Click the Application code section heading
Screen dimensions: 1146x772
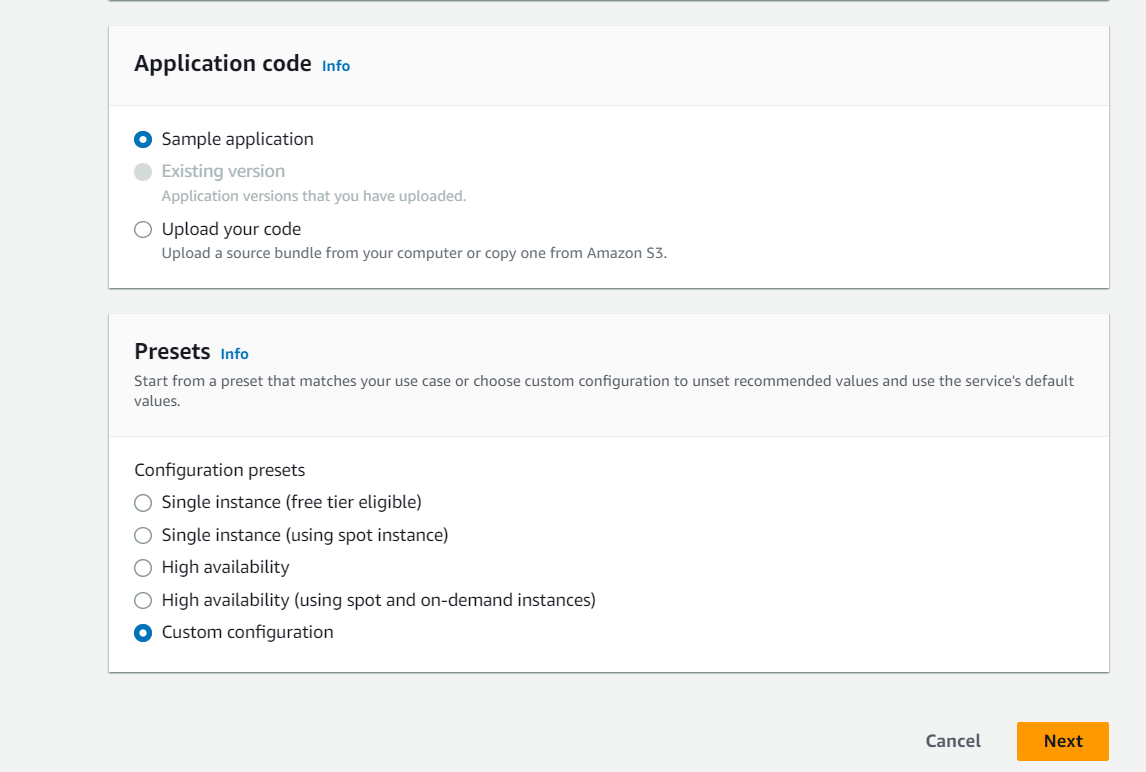222,63
